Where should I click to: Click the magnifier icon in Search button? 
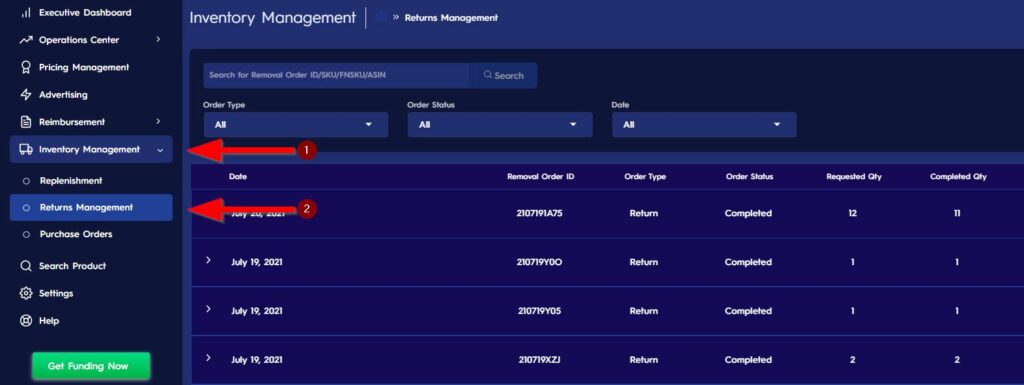point(488,75)
